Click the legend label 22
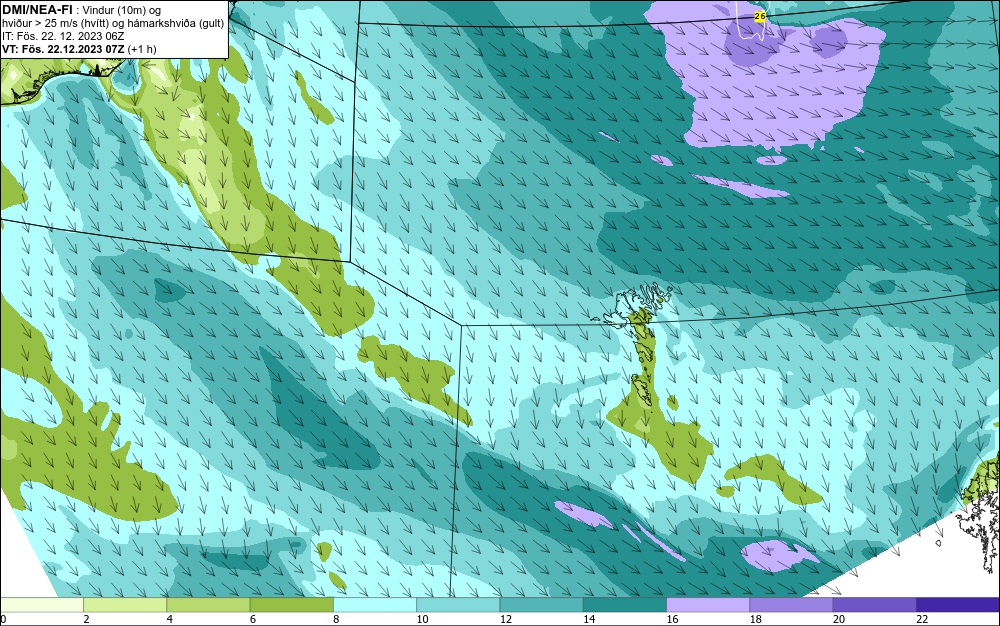Viewport: 1000px width, 626px height. coord(922,619)
